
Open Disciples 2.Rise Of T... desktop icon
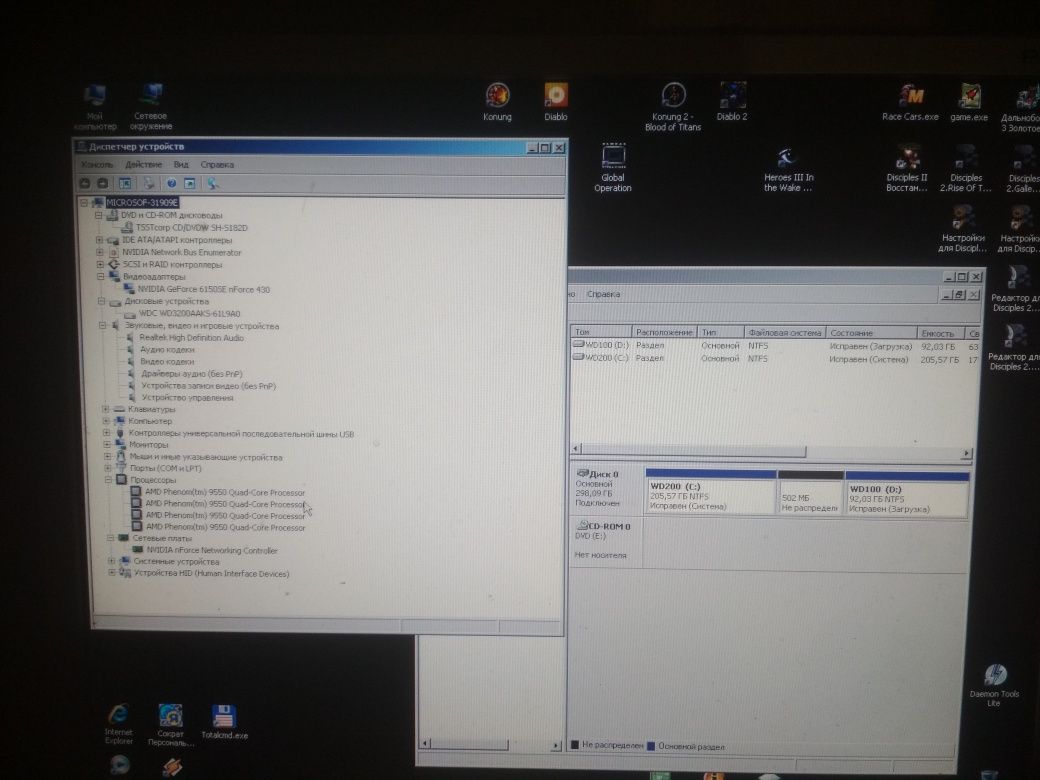tap(966, 168)
